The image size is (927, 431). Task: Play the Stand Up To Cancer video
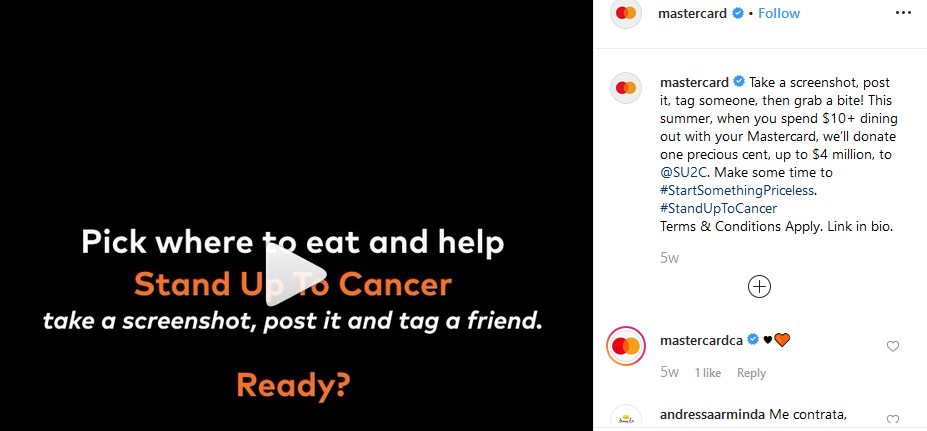pos(296,274)
